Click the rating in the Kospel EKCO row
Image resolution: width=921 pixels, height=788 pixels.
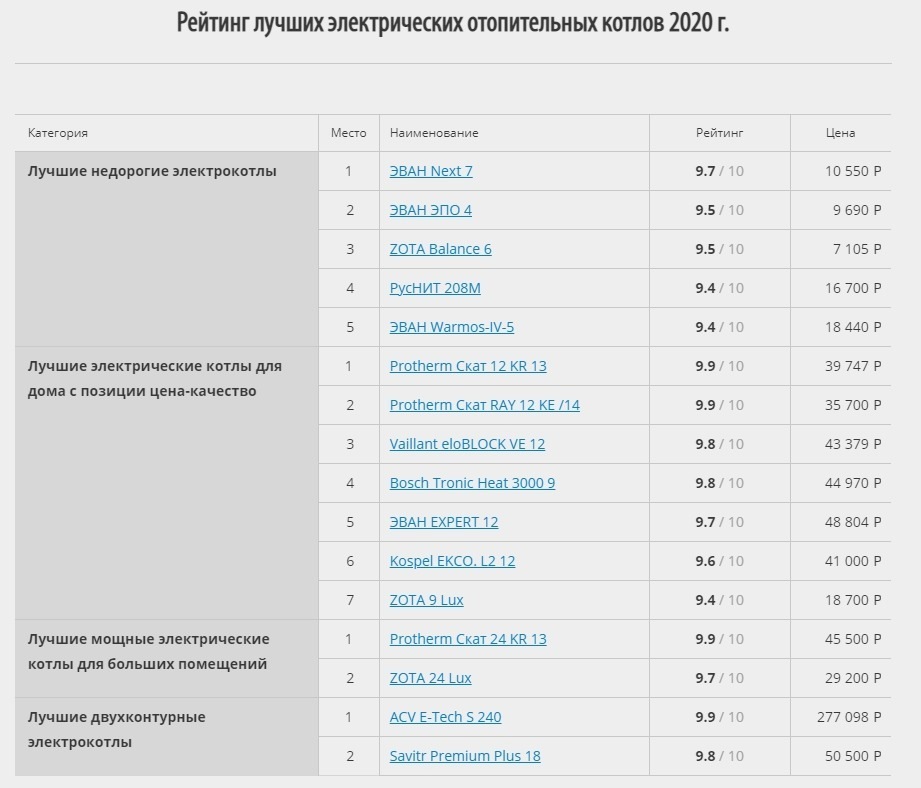[x=720, y=561]
